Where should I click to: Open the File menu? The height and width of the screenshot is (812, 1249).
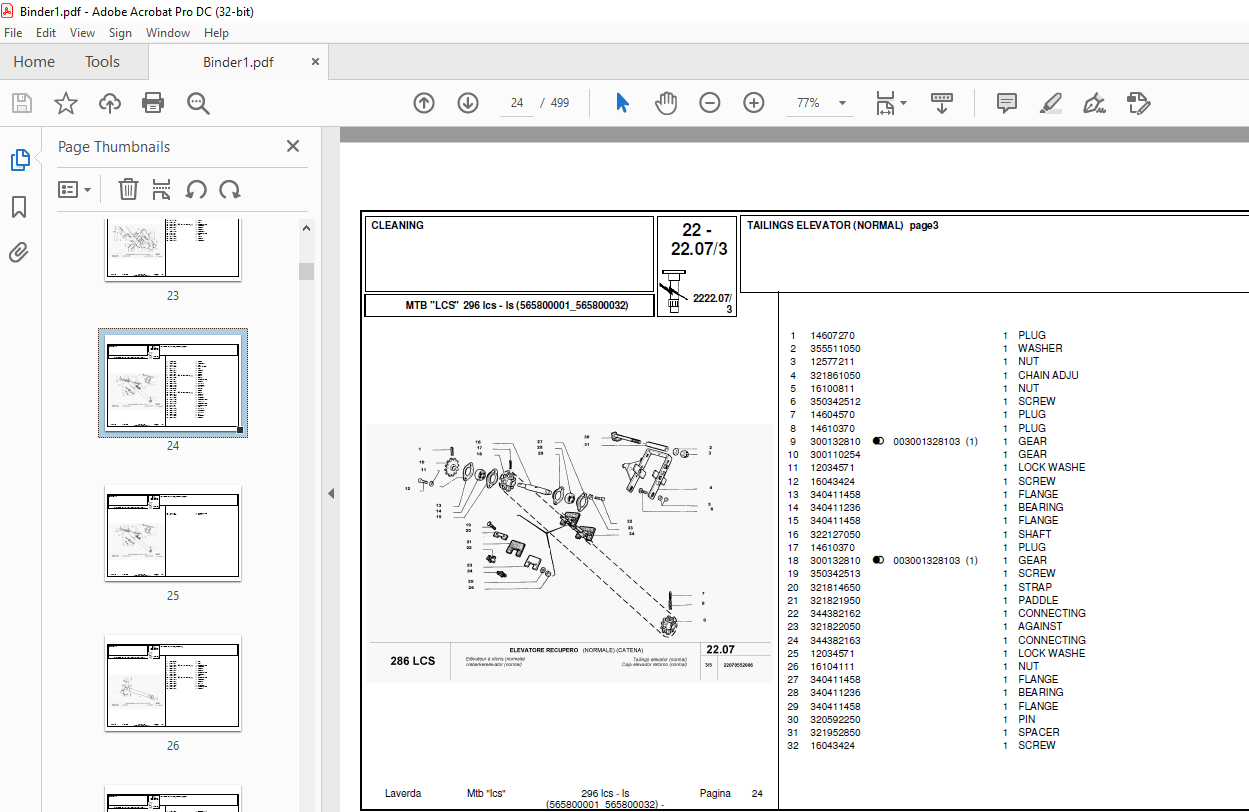pyautogui.click(x=14, y=33)
